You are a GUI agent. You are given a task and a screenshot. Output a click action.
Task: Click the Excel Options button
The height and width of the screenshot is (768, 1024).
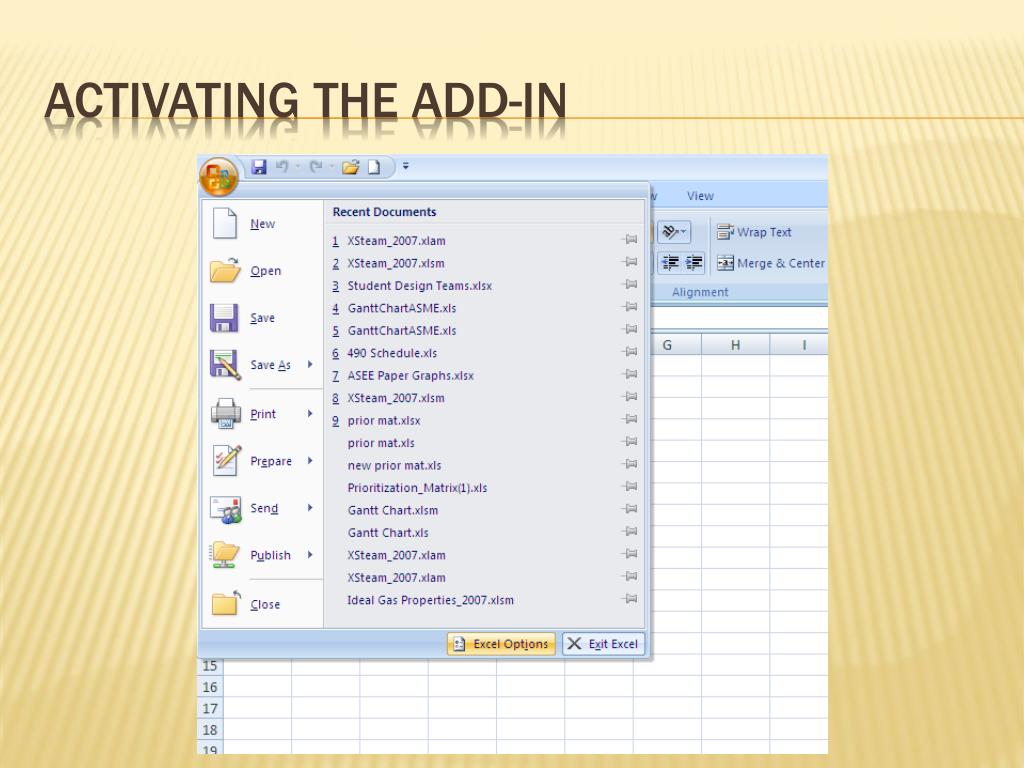502,644
